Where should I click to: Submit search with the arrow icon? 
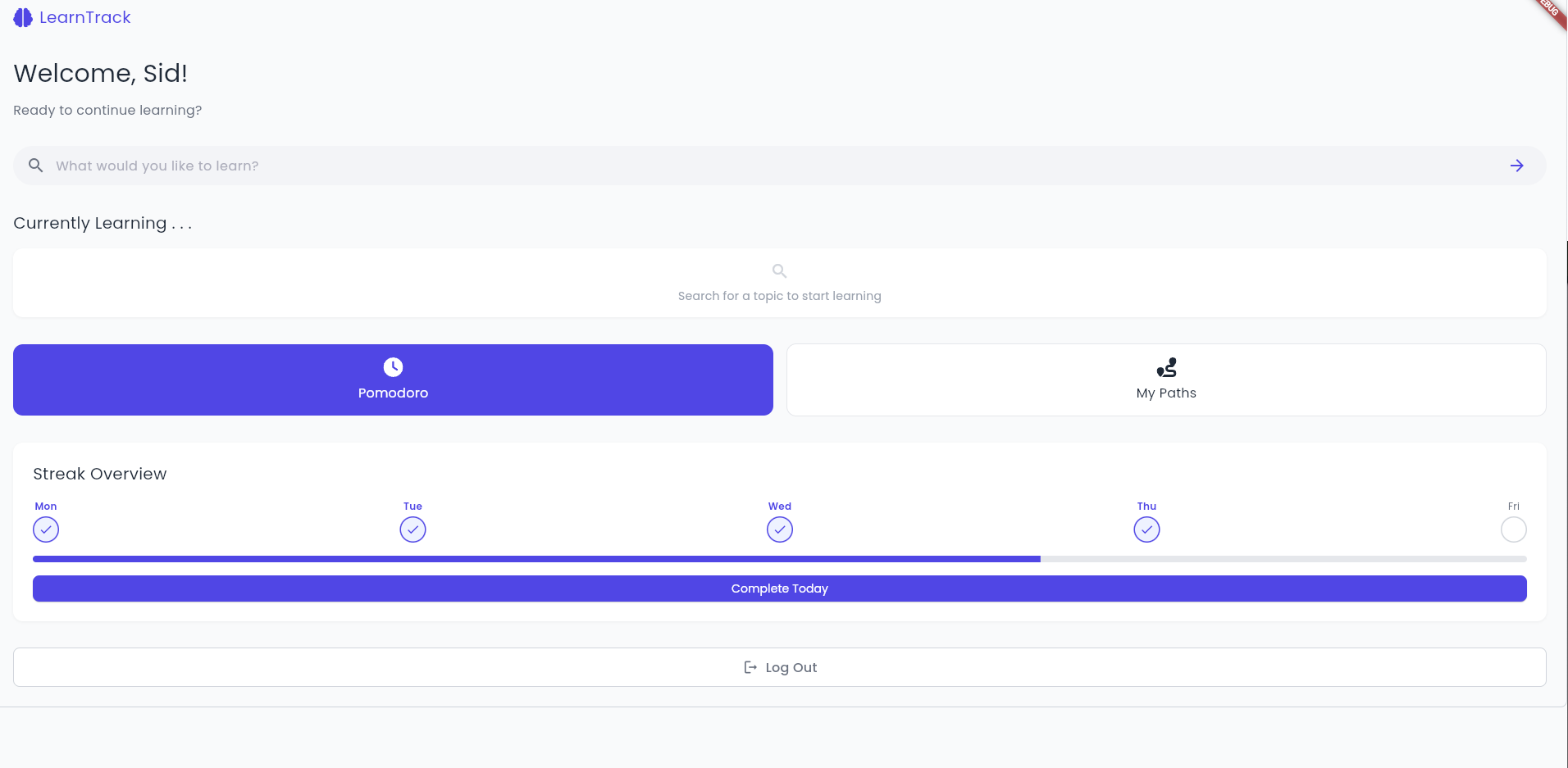1516,166
